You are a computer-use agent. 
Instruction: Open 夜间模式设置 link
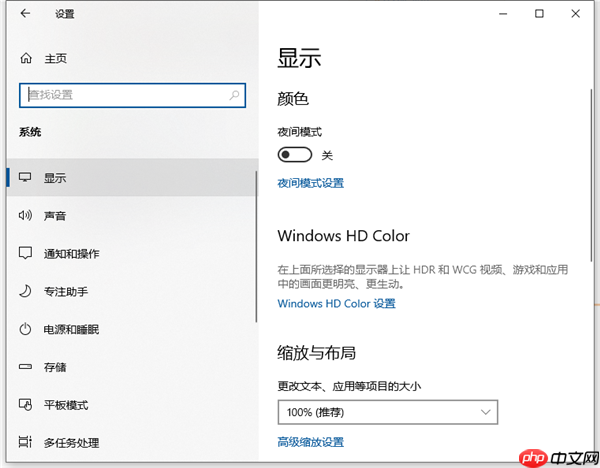tap(310, 183)
